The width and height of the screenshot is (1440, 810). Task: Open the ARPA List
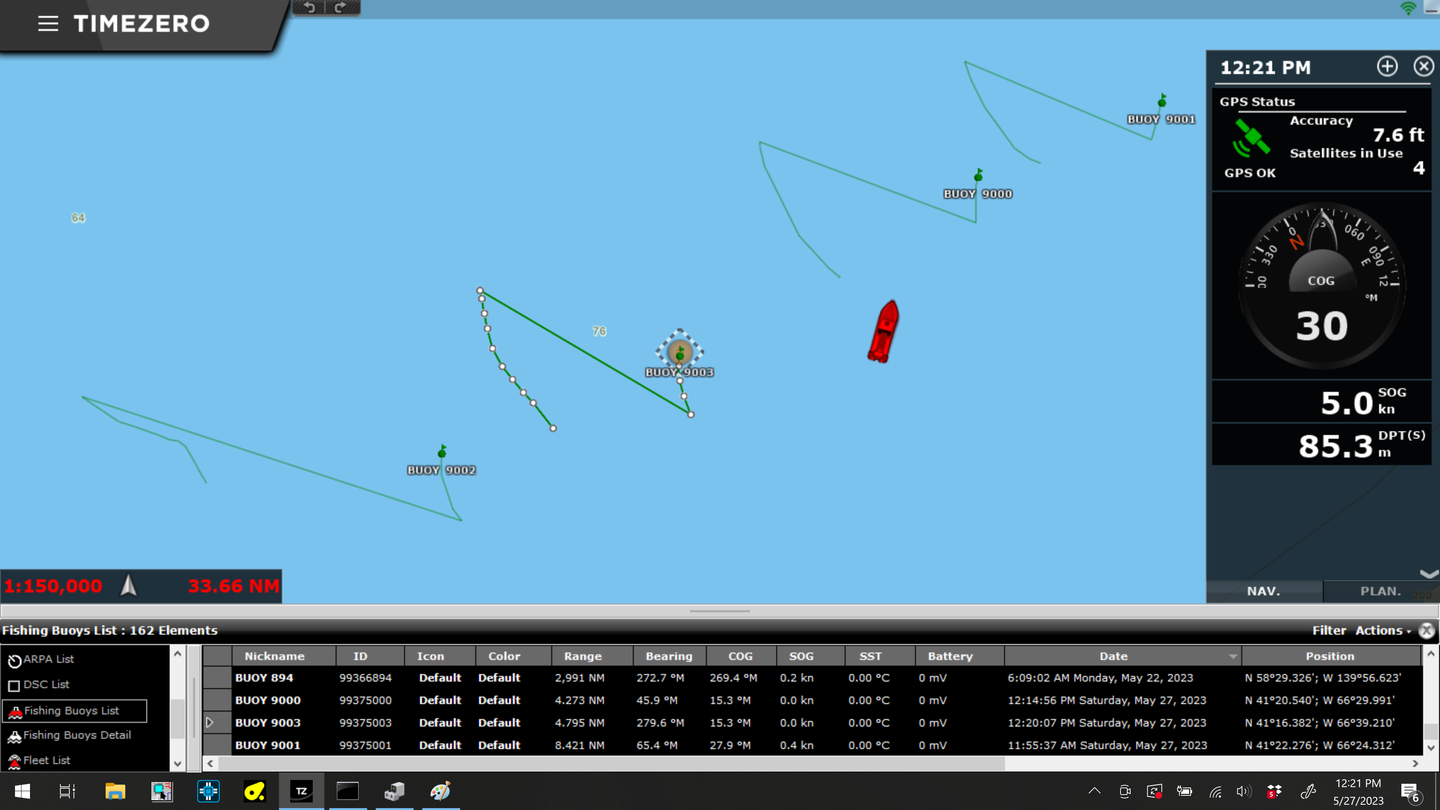pos(48,660)
